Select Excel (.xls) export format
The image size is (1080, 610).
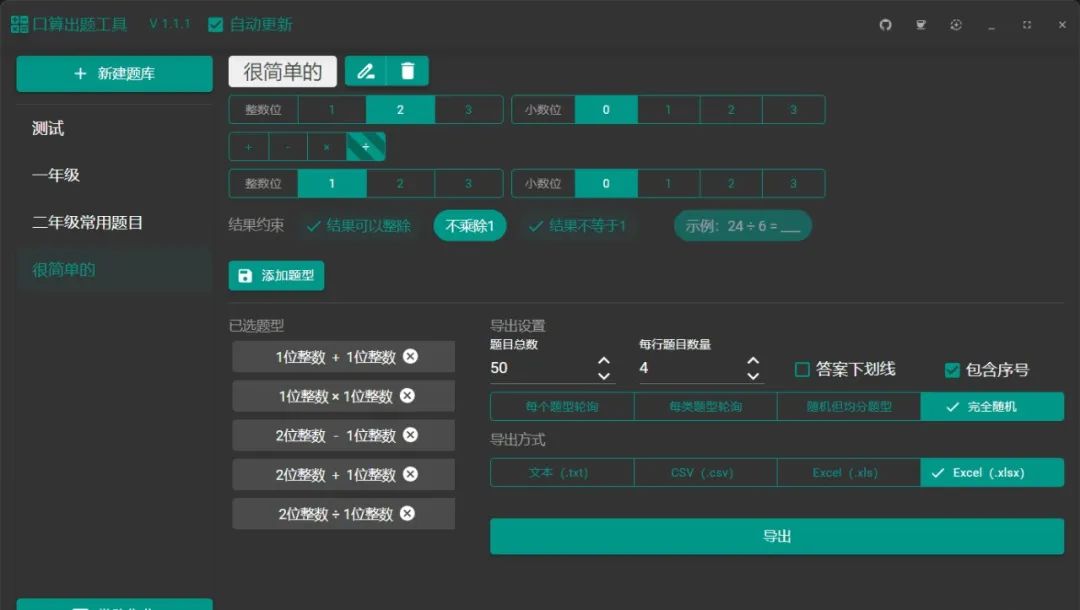[x=849, y=473]
